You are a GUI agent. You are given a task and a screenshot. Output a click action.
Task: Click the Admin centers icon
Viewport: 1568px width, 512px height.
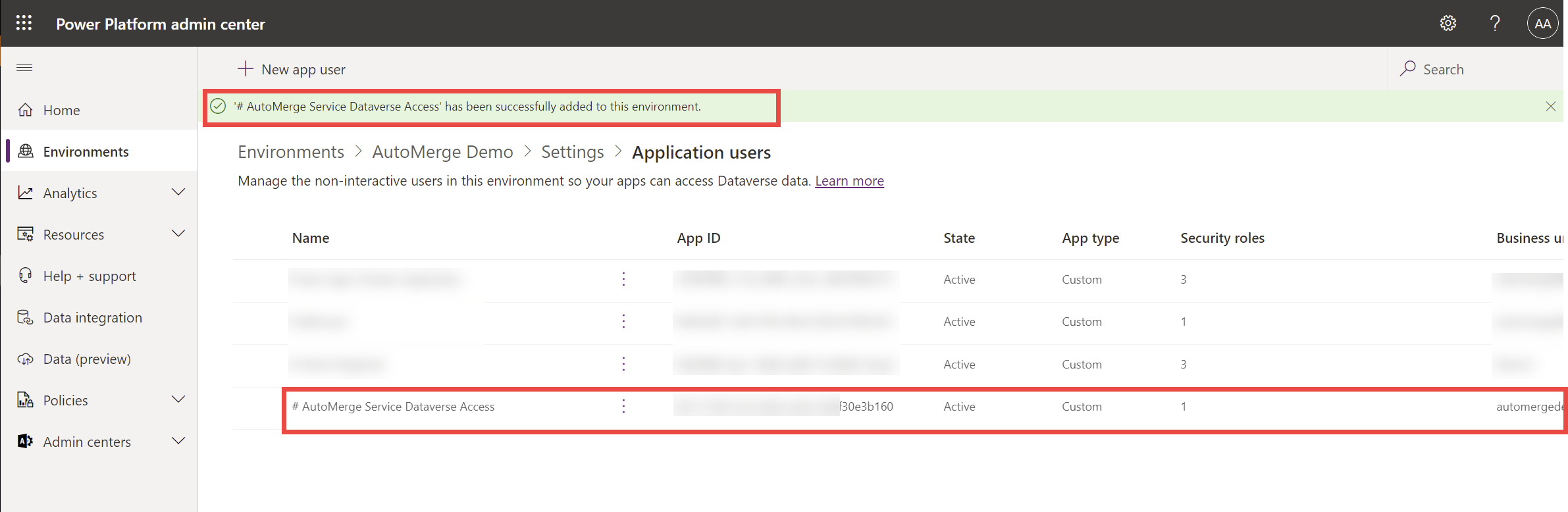pos(26,442)
